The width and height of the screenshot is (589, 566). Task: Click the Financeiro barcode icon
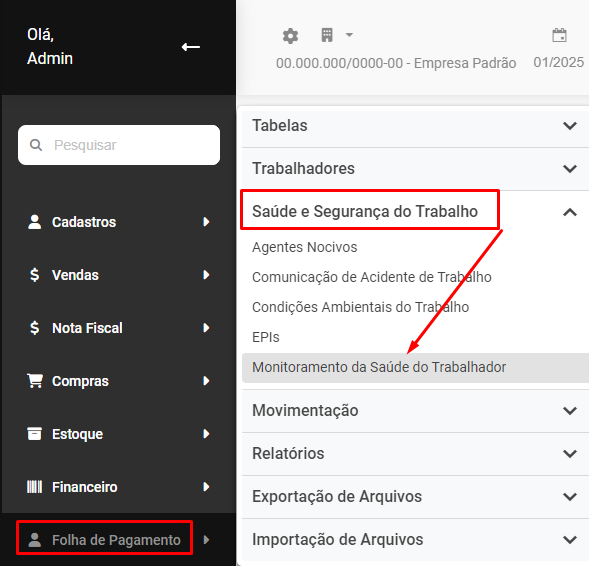(x=35, y=487)
